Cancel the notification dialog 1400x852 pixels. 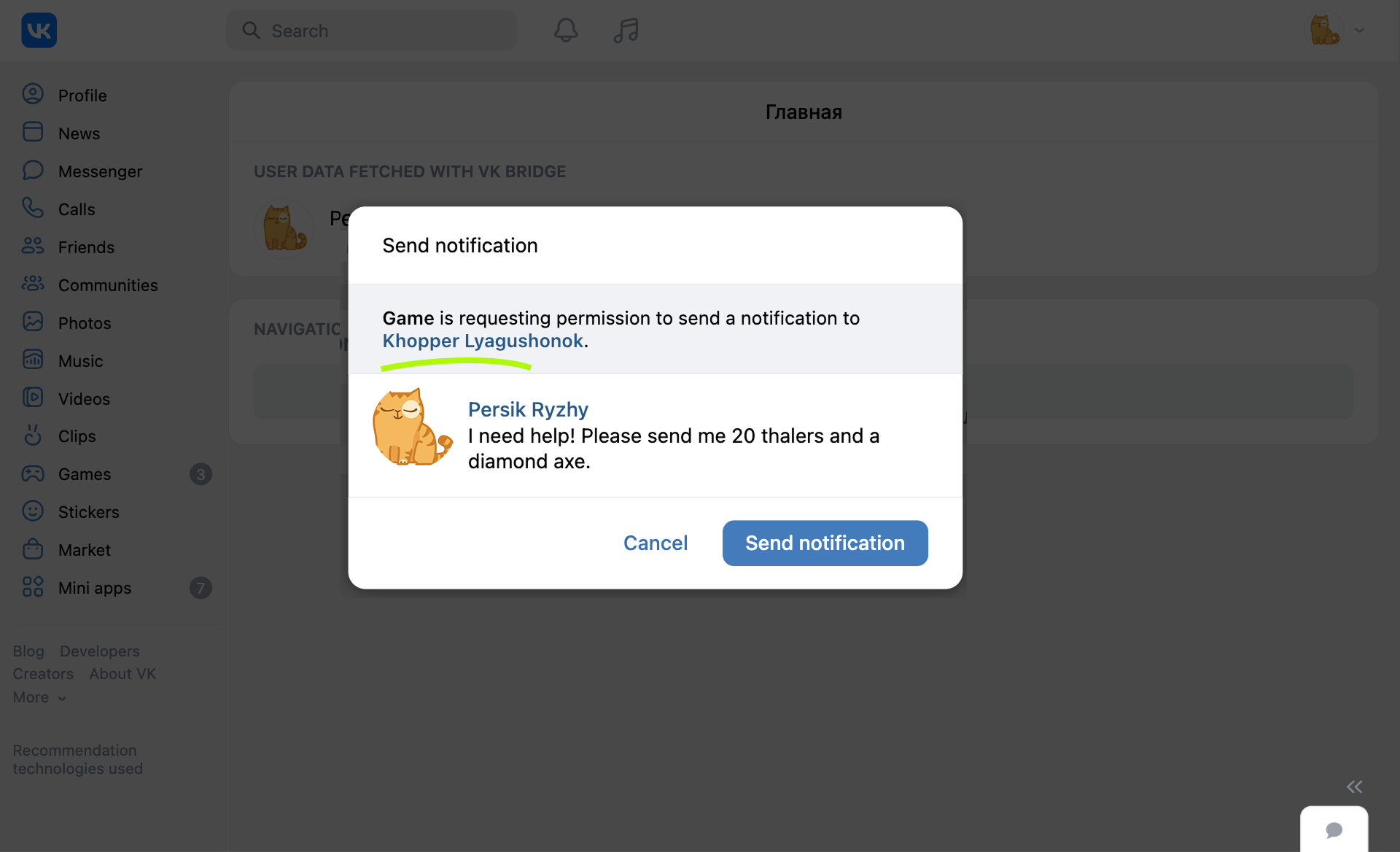655,543
